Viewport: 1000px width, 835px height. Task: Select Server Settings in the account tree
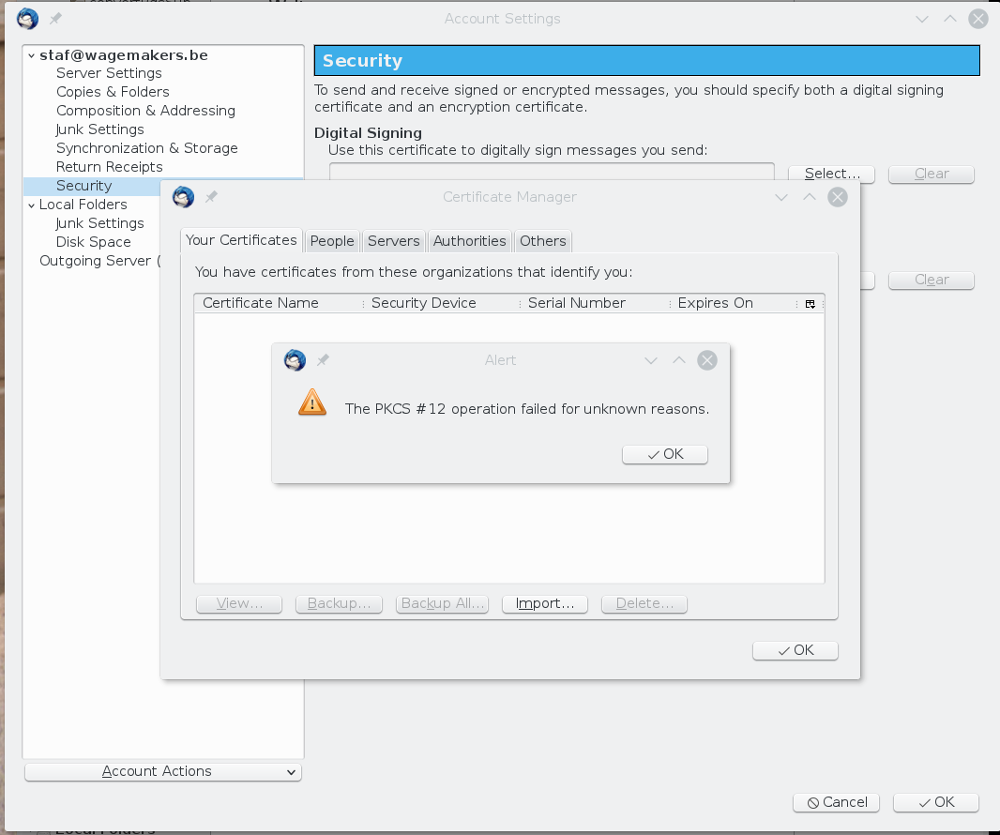click(108, 73)
